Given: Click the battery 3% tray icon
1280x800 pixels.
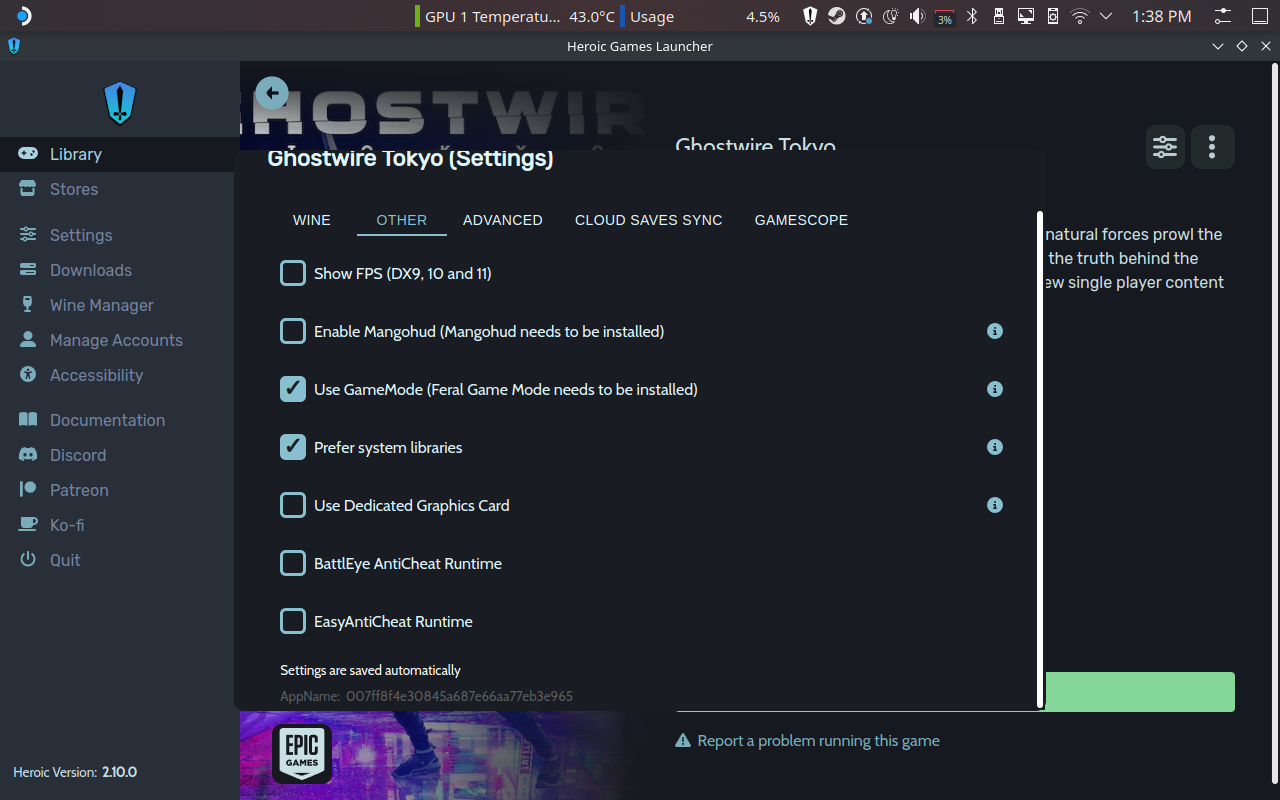Looking at the screenshot, I should (944, 16).
